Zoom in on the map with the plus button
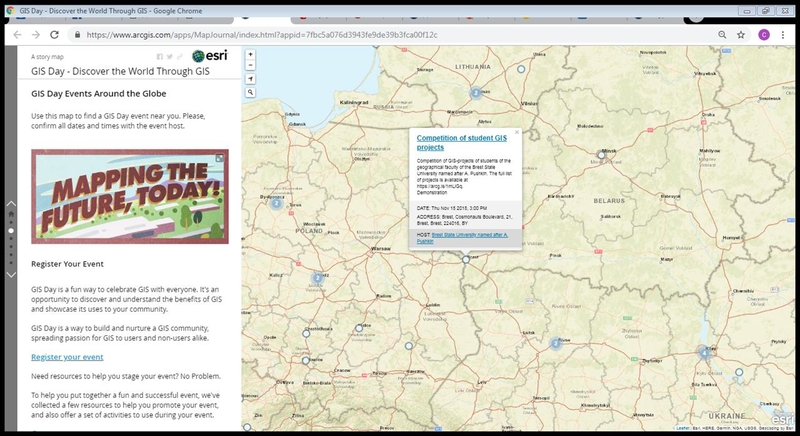 [250, 55]
